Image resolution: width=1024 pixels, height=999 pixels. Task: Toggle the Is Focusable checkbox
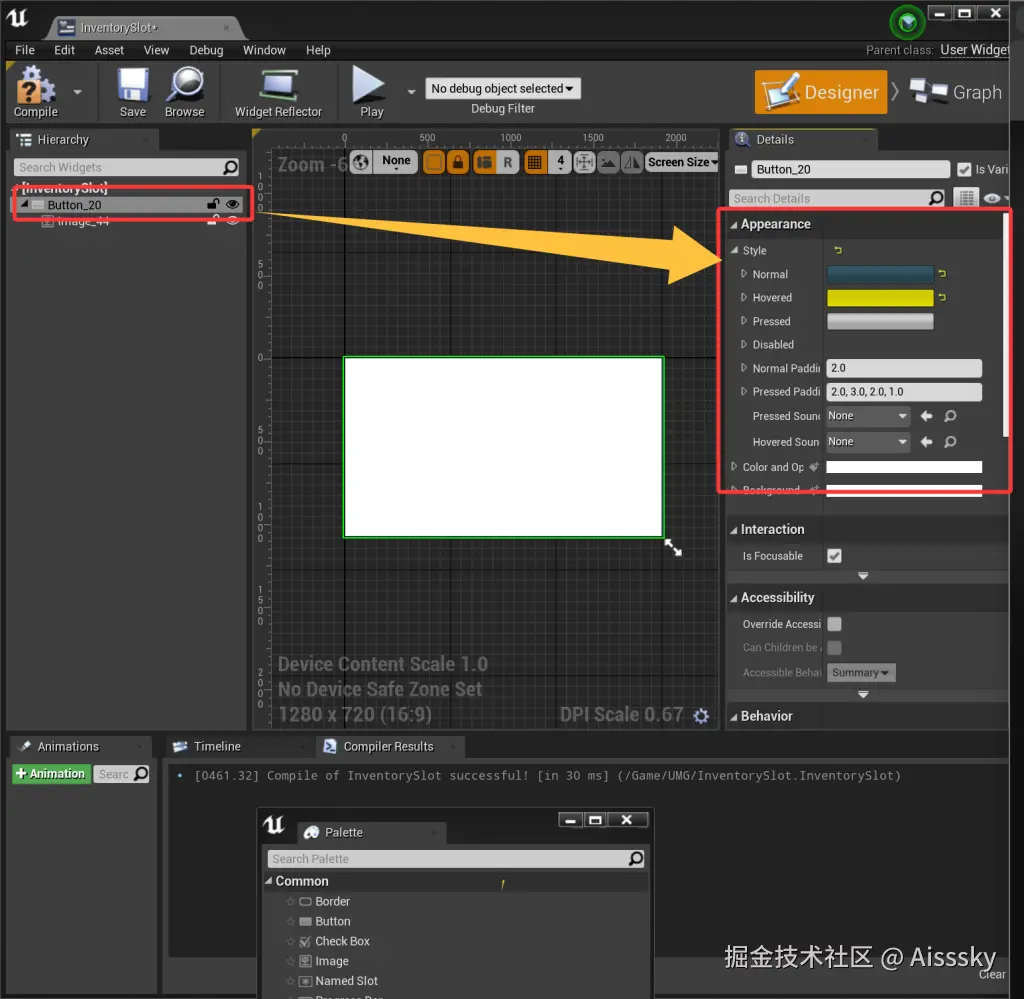(x=834, y=556)
